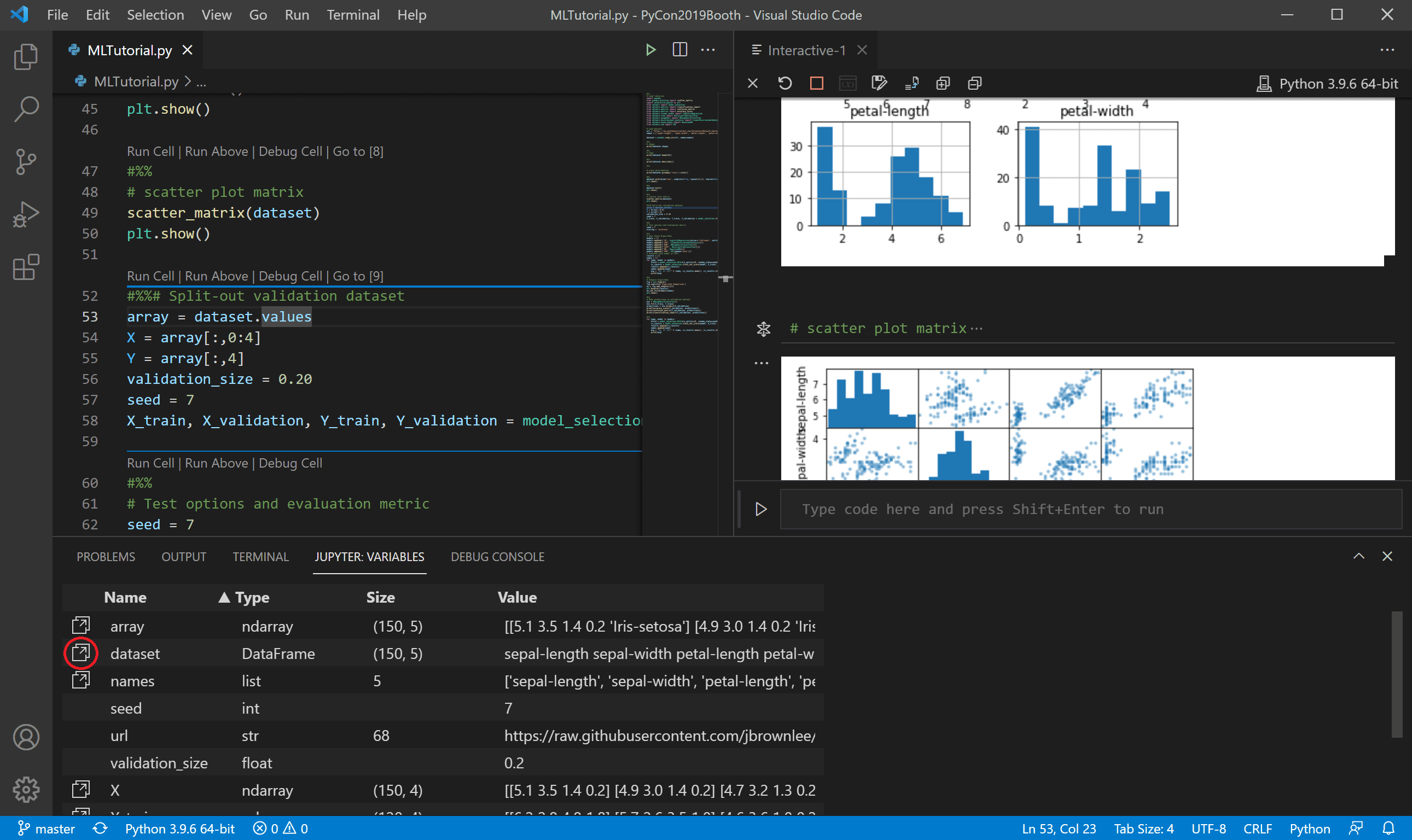Open the Run menu
The width and height of the screenshot is (1412, 840).
point(297,15)
